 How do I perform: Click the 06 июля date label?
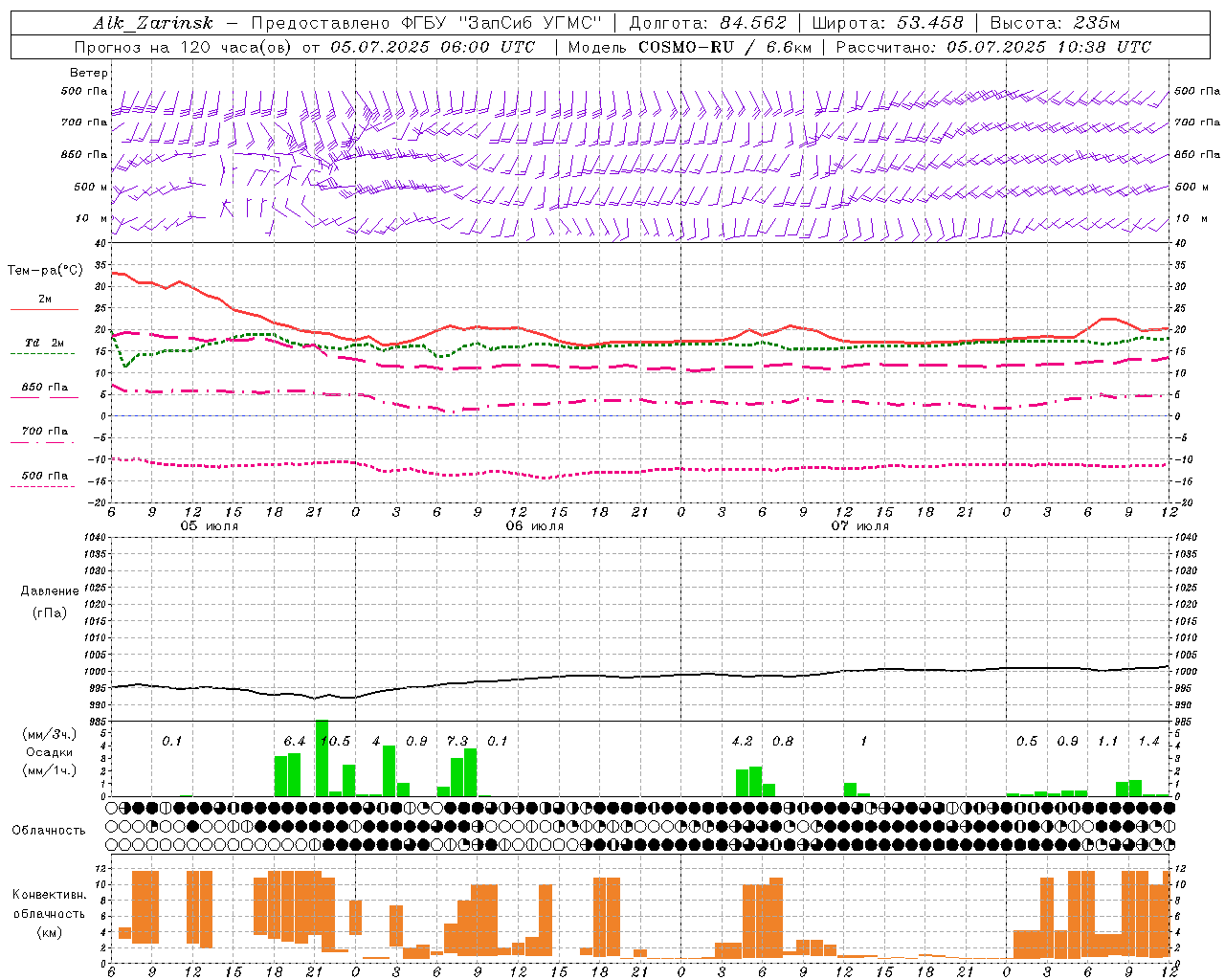coord(535,526)
